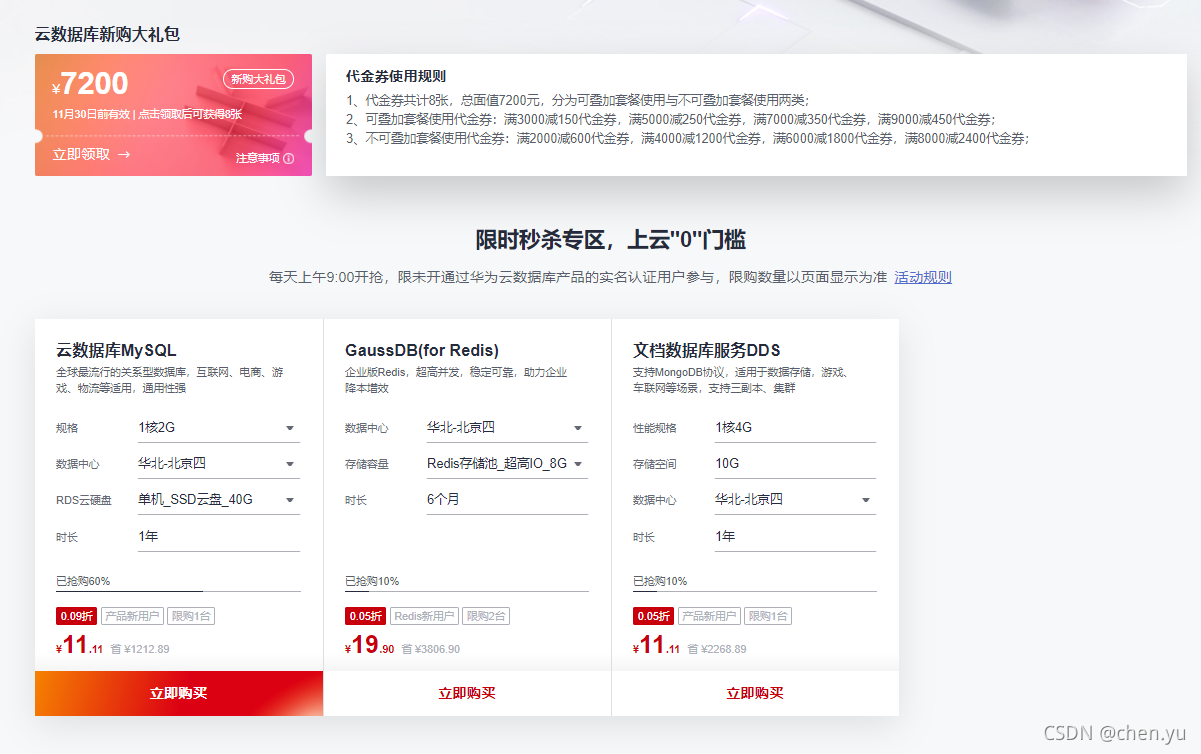Click the 注意事项 info icon on the coupon
1201x754 pixels.
tap(289, 158)
